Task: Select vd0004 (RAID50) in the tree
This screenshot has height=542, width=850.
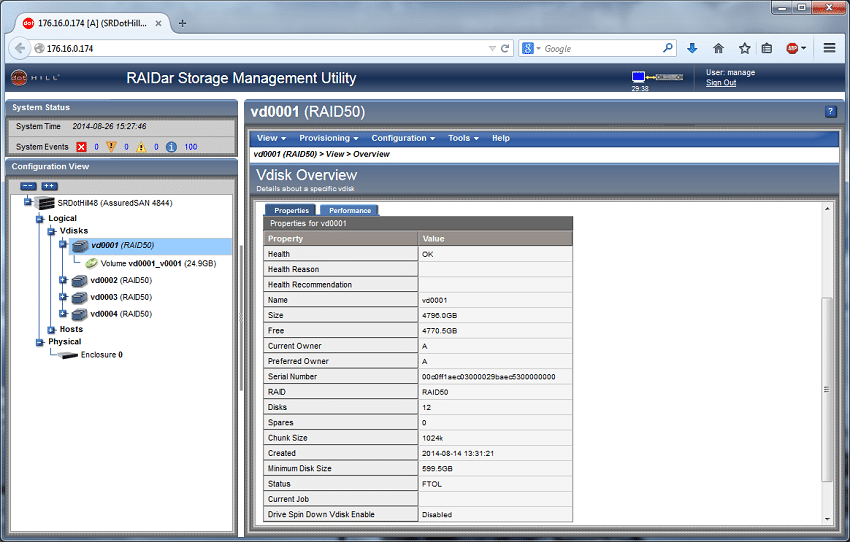Action: pyautogui.click(x=121, y=314)
